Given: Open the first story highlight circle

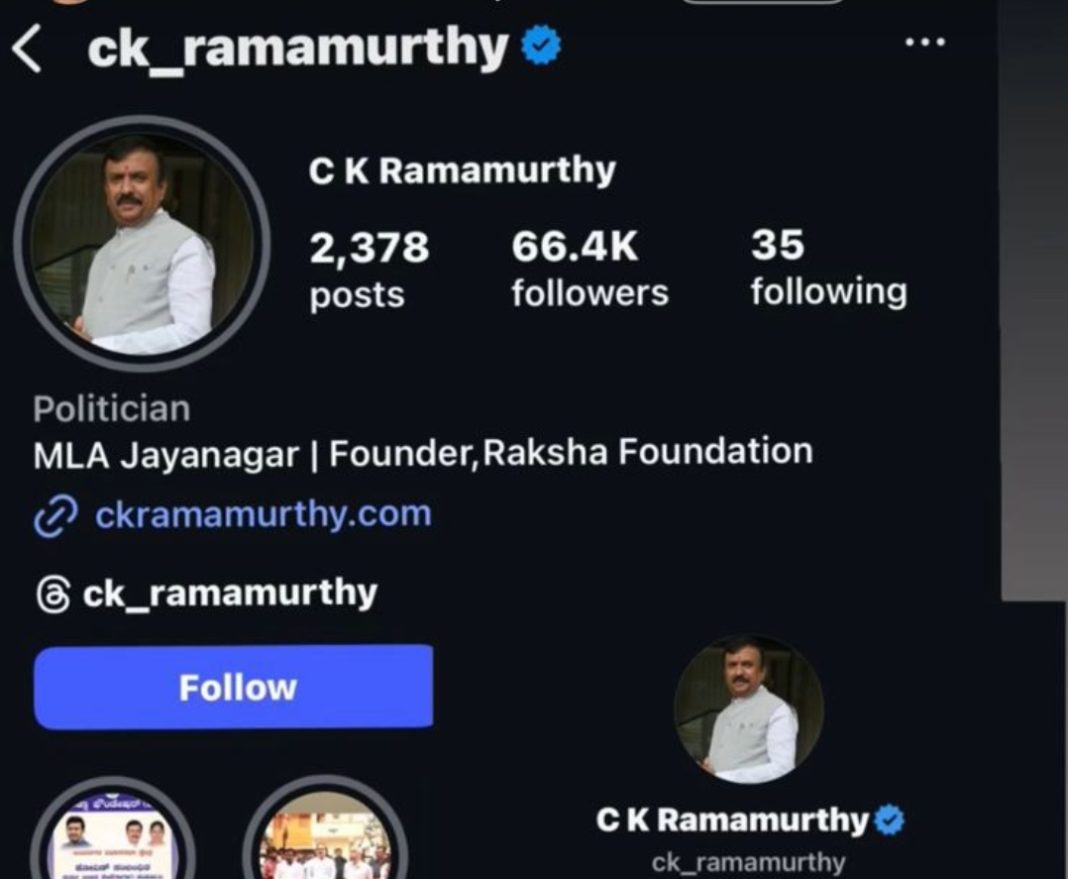Looking at the screenshot, I should [113, 834].
